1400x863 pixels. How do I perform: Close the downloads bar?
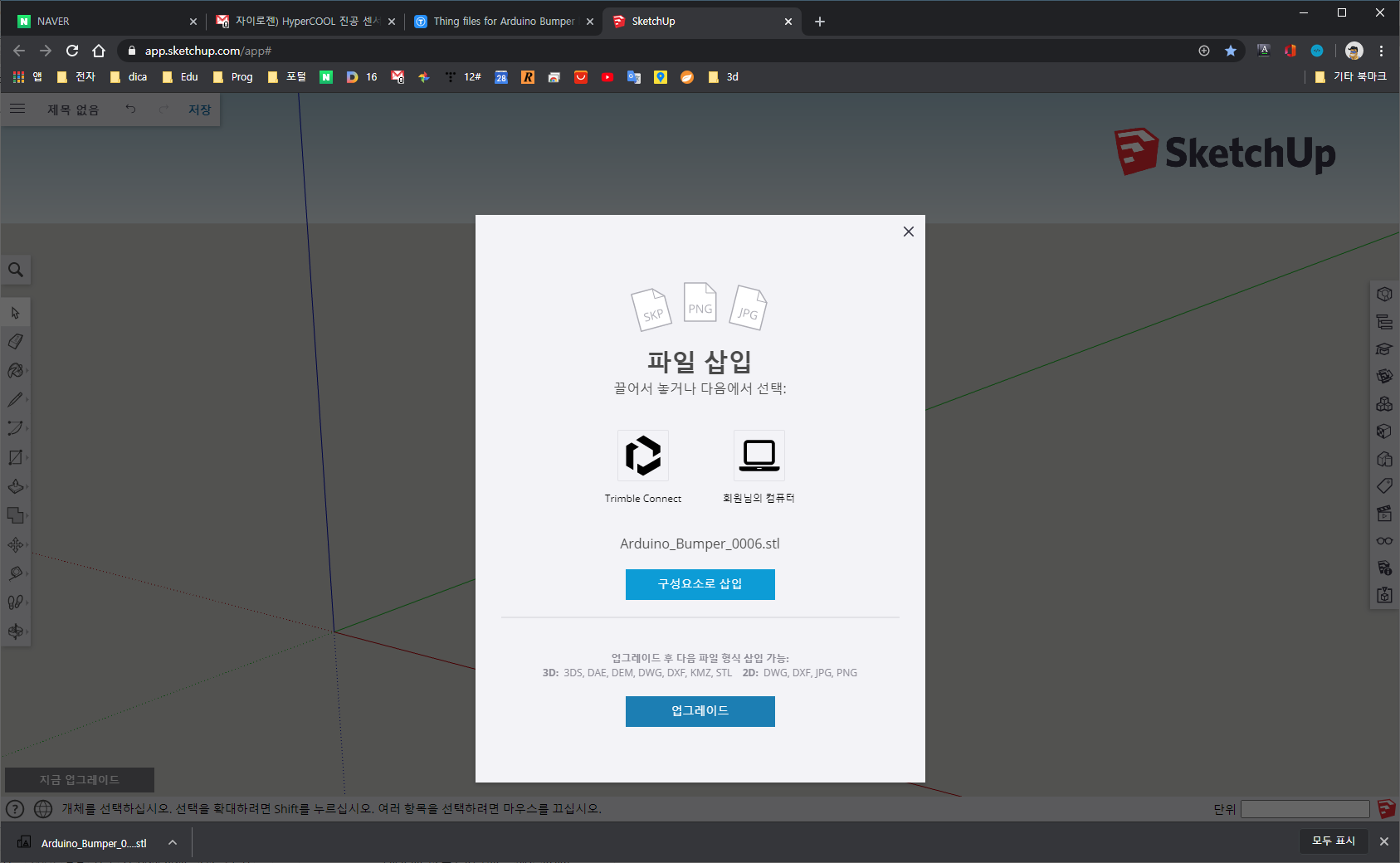click(1383, 841)
